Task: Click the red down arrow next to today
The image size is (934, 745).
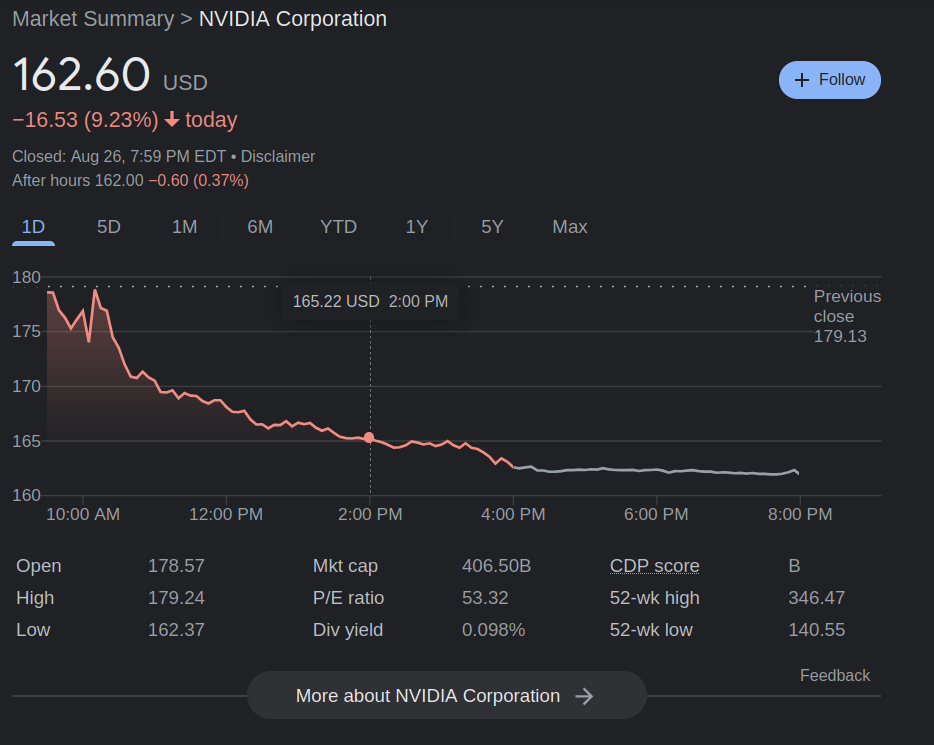Action: (172, 120)
